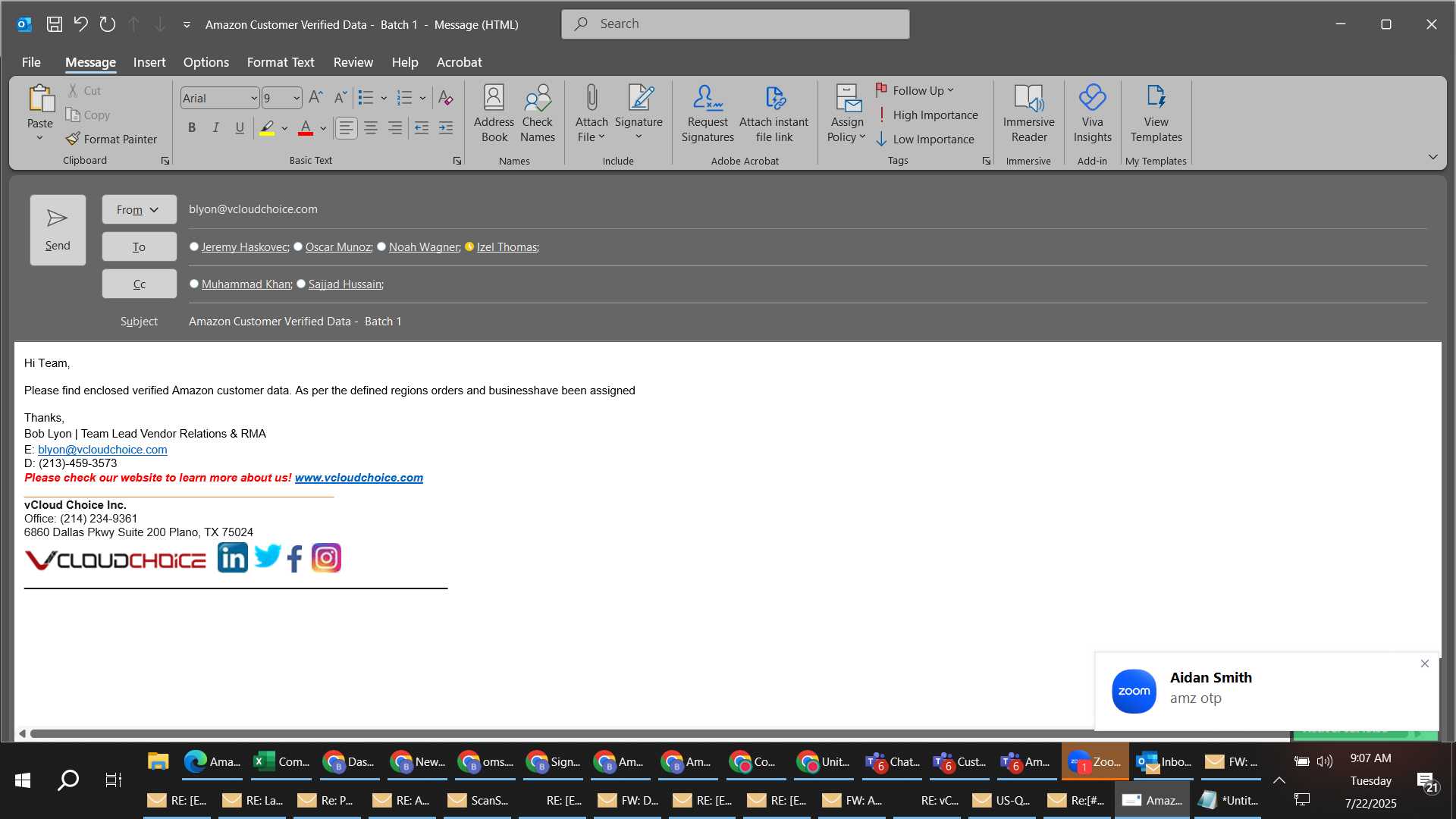Open highlight color picker arrow
The width and height of the screenshot is (1456, 819).
(x=284, y=128)
